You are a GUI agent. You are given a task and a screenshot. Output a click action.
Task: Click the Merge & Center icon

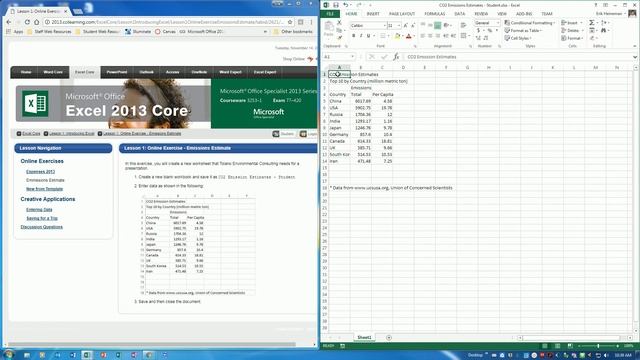(x=463, y=36)
